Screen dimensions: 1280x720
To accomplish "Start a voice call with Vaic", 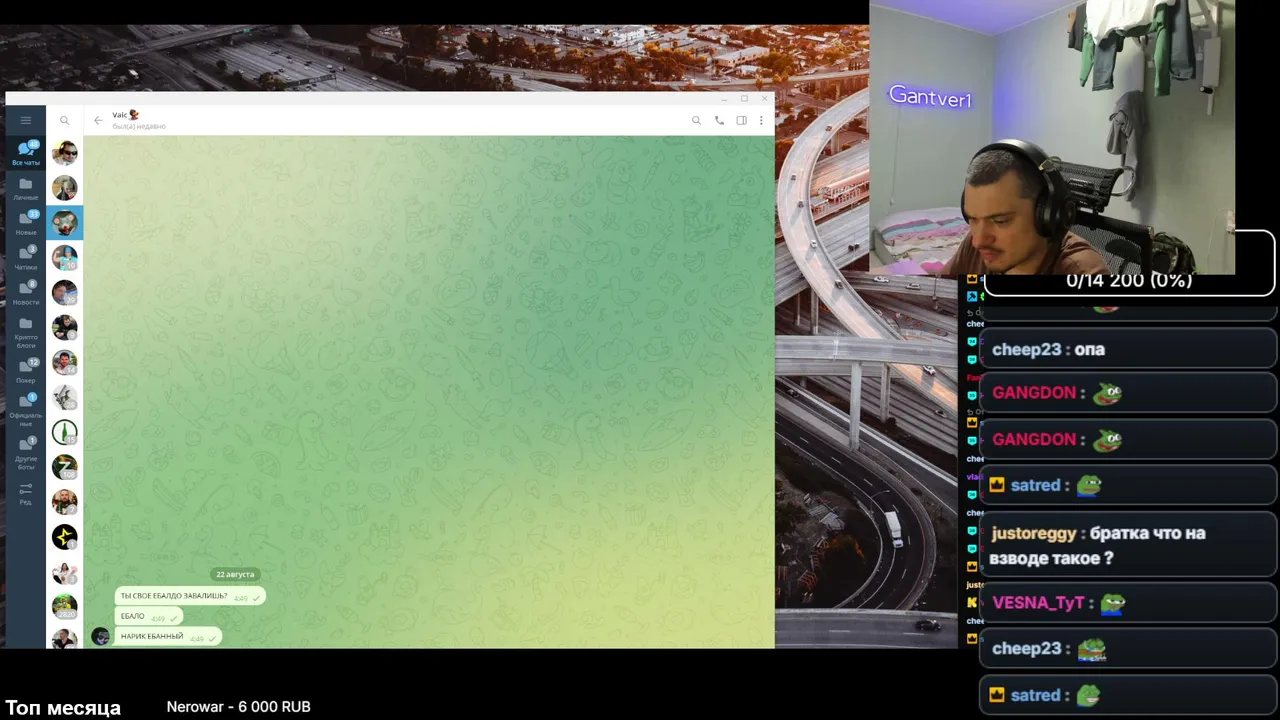I will (719, 120).
